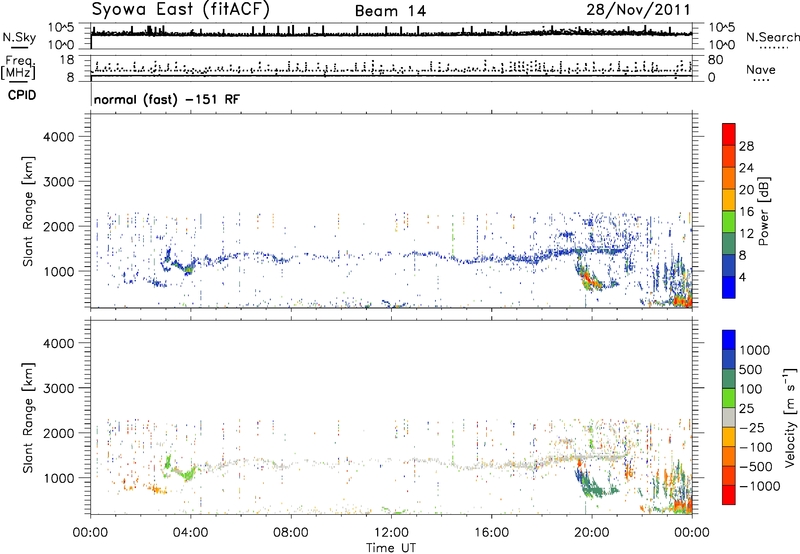Click the "12:00" time axis tick
This screenshot has height=554, width=800.
coord(391,533)
